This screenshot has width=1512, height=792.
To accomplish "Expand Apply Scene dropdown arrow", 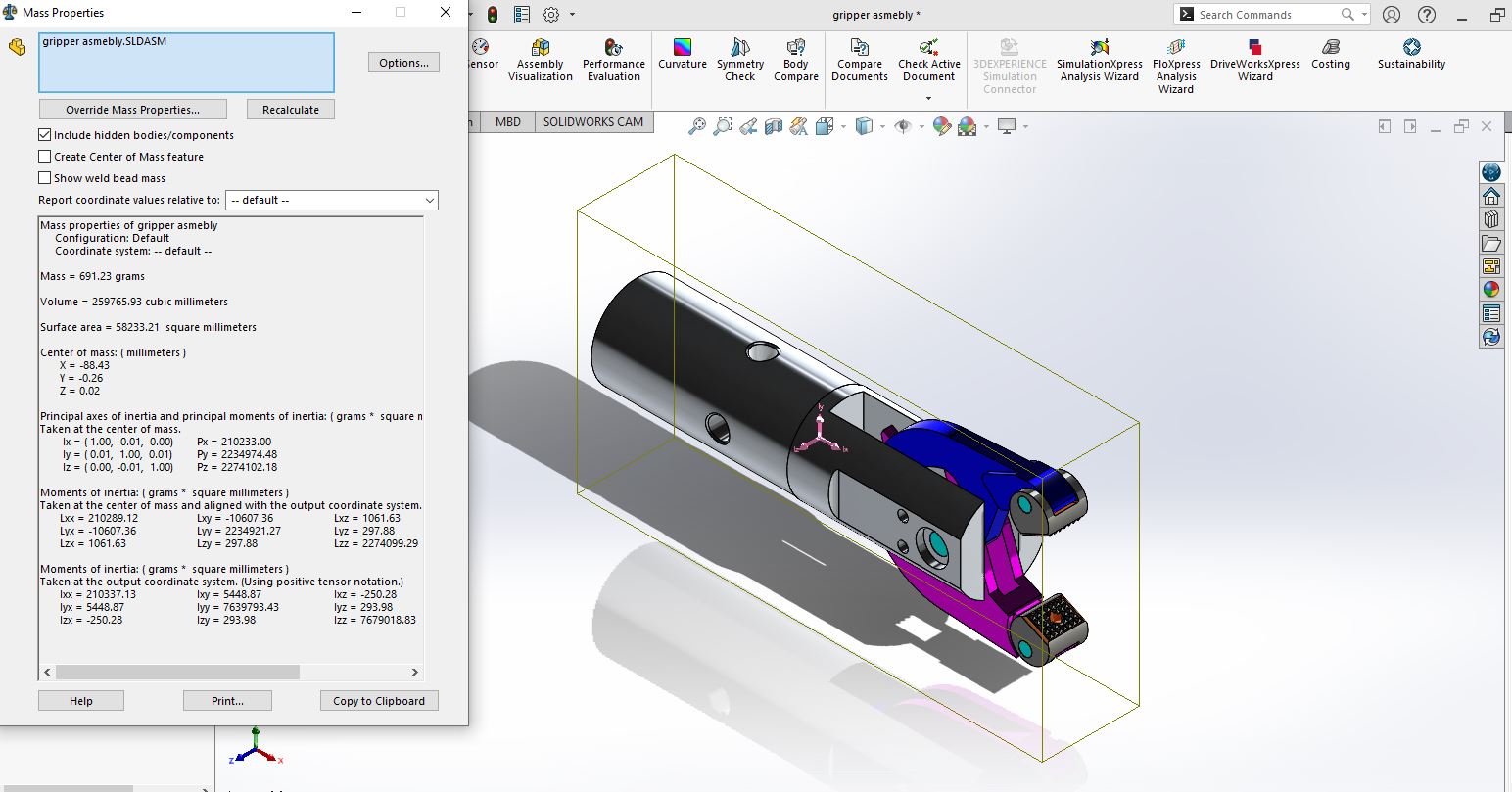I will pyautogui.click(x=985, y=126).
